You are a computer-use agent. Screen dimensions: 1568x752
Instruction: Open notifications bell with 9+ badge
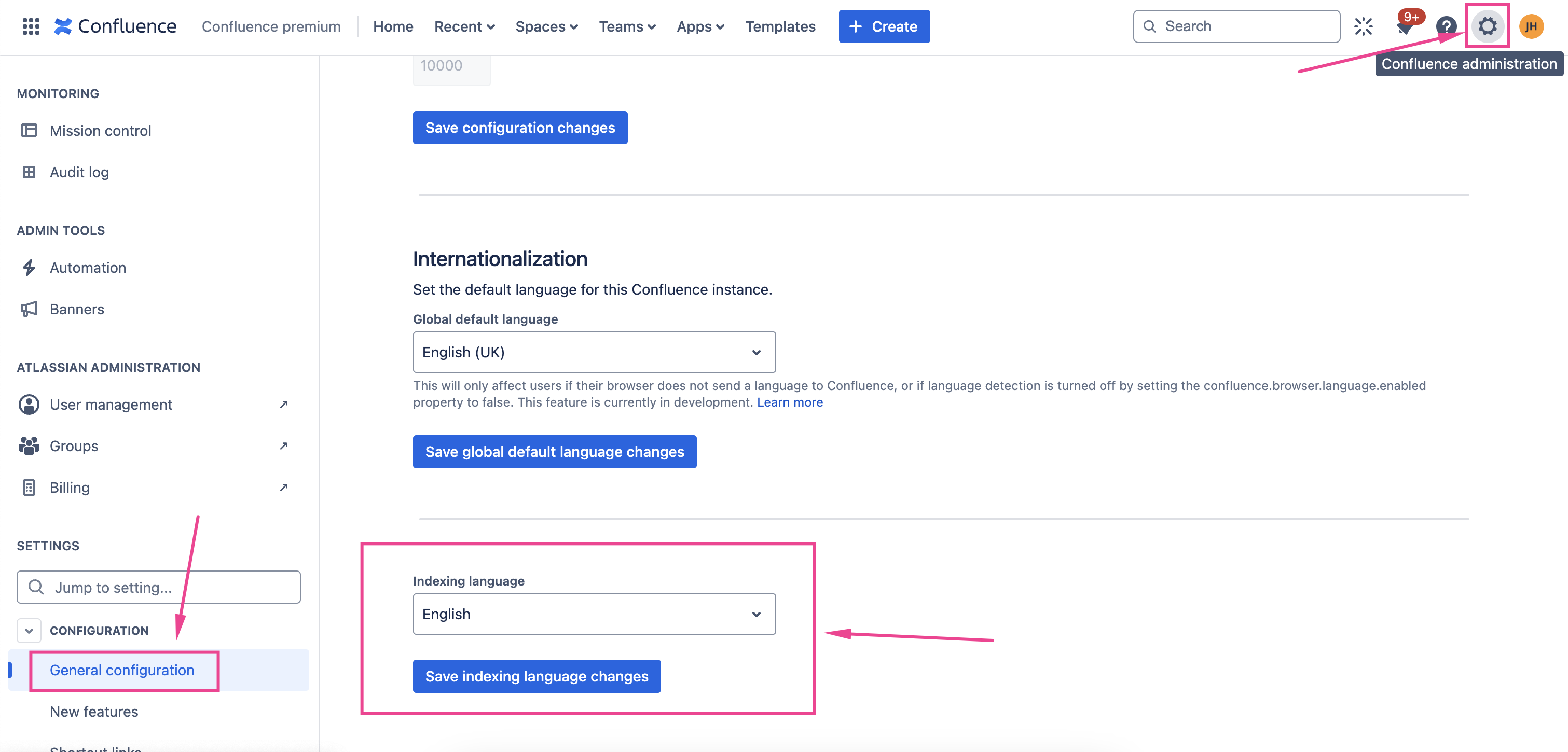(x=1406, y=27)
